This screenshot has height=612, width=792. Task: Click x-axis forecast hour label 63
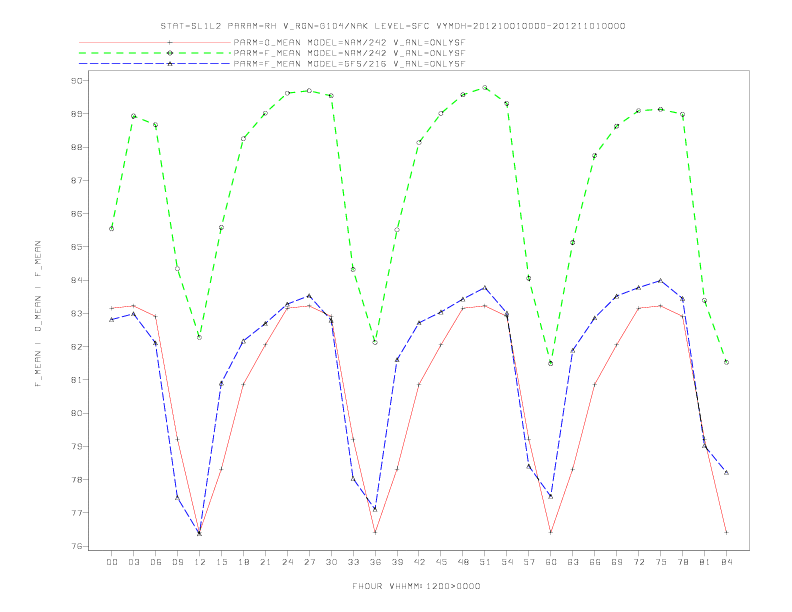coord(573,562)
